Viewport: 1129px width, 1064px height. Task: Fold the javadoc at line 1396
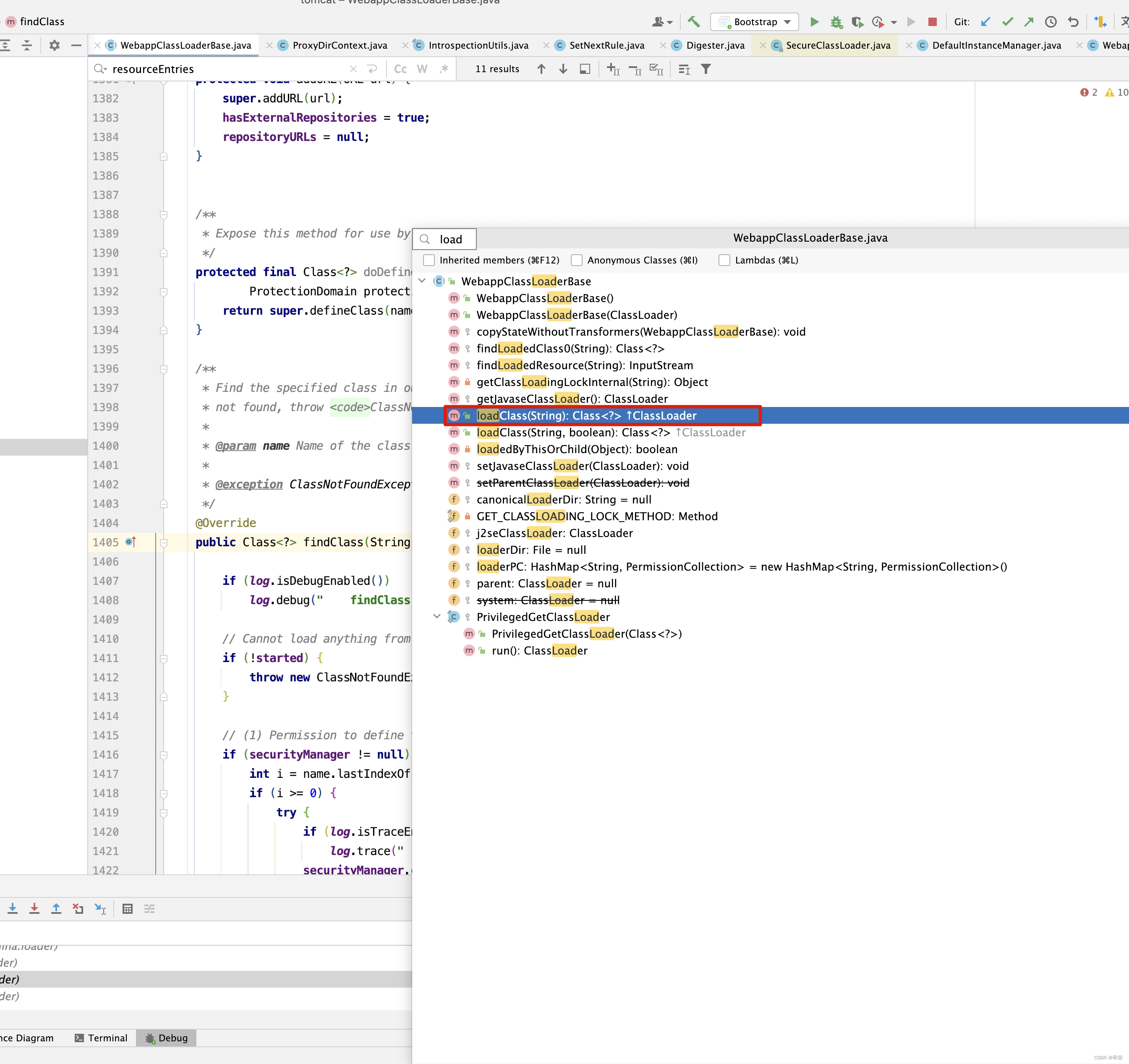pos(164,369)
